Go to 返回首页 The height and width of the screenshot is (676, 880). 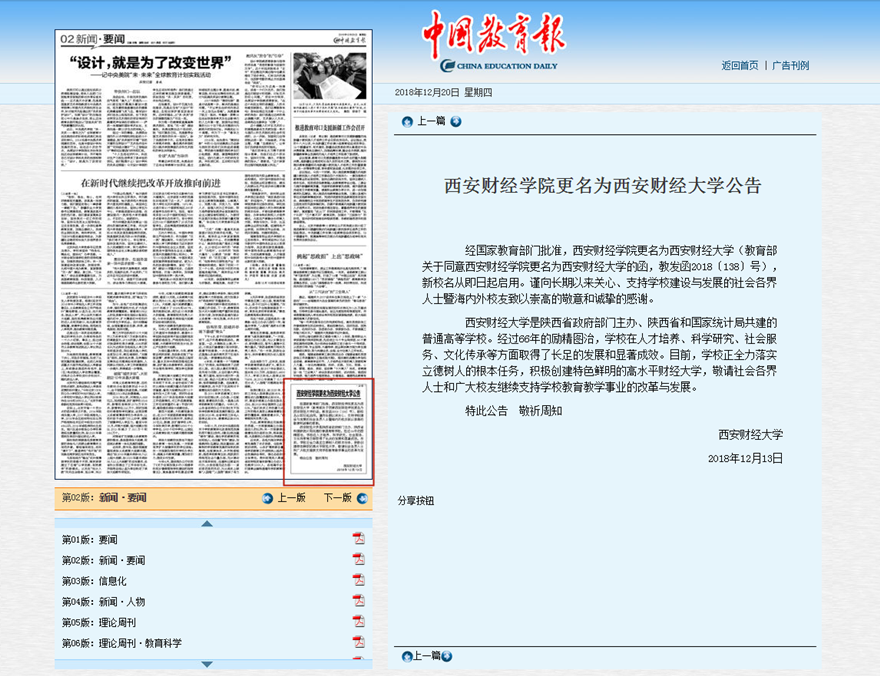click(740, 66)
